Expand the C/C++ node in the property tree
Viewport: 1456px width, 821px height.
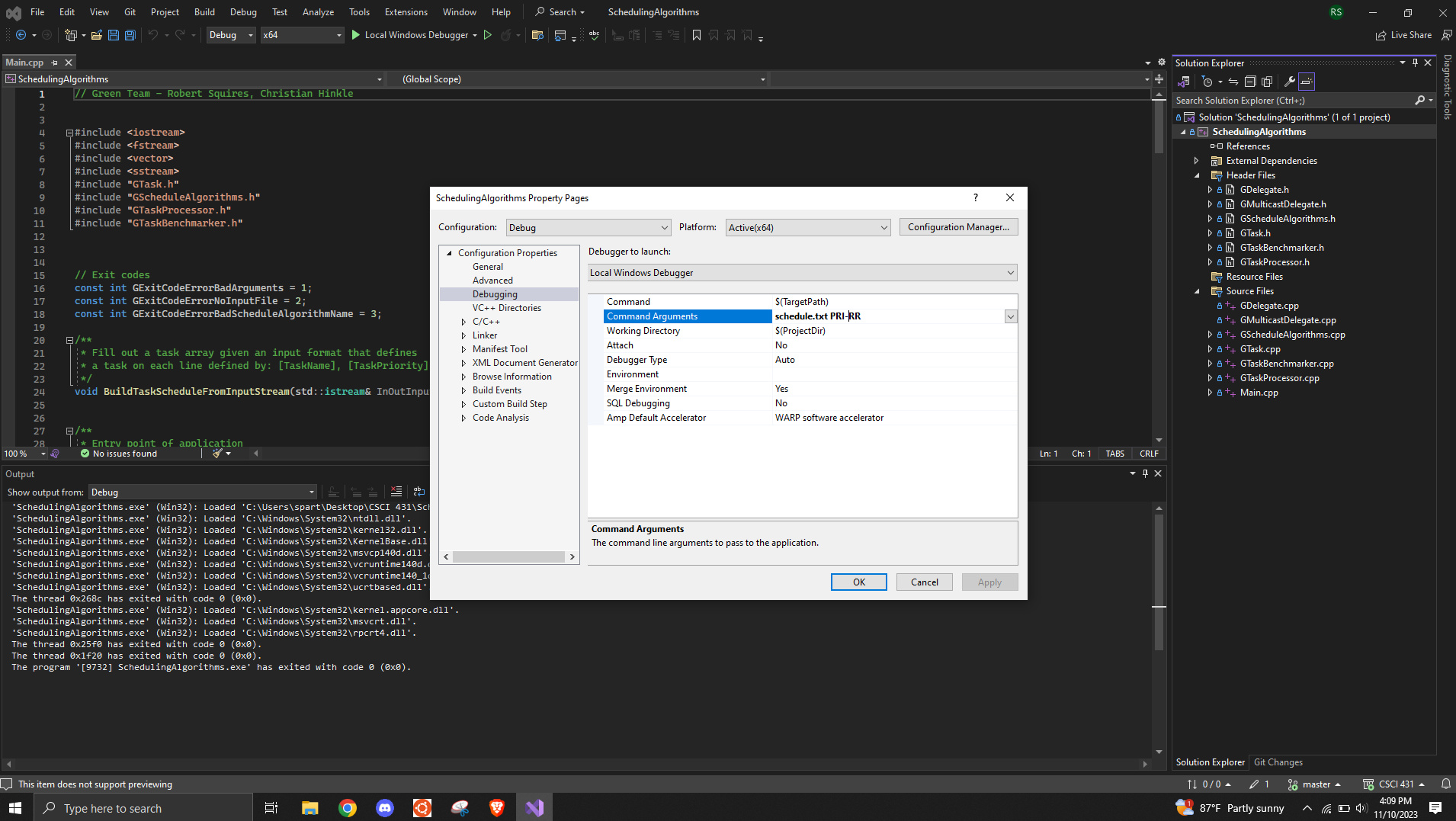463,322
